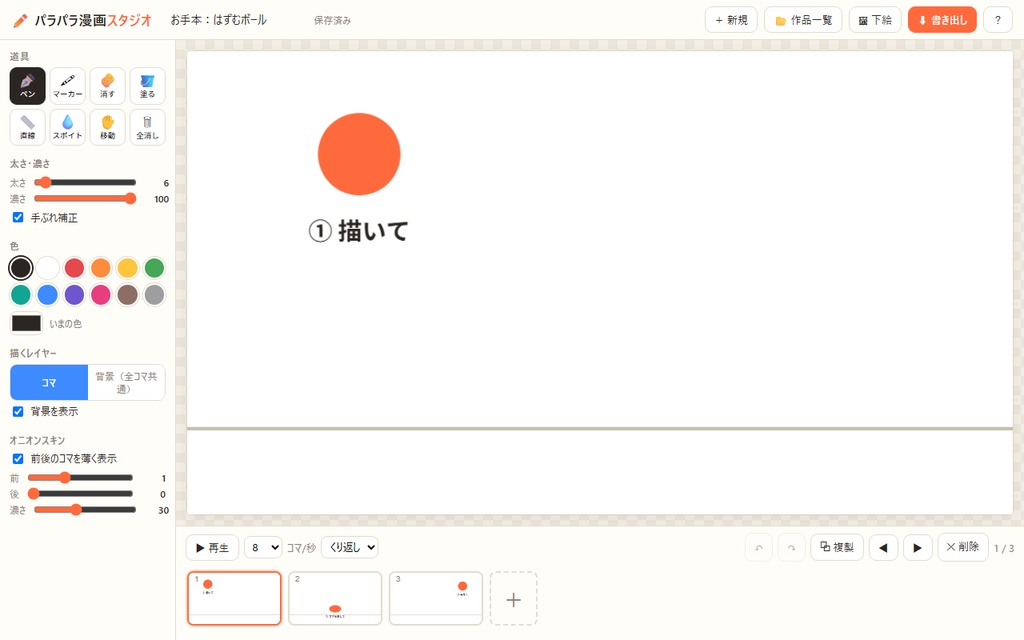The image size is (1024, 640).
Task: Select frame 3 thumbnail
Action: [436, 598]
